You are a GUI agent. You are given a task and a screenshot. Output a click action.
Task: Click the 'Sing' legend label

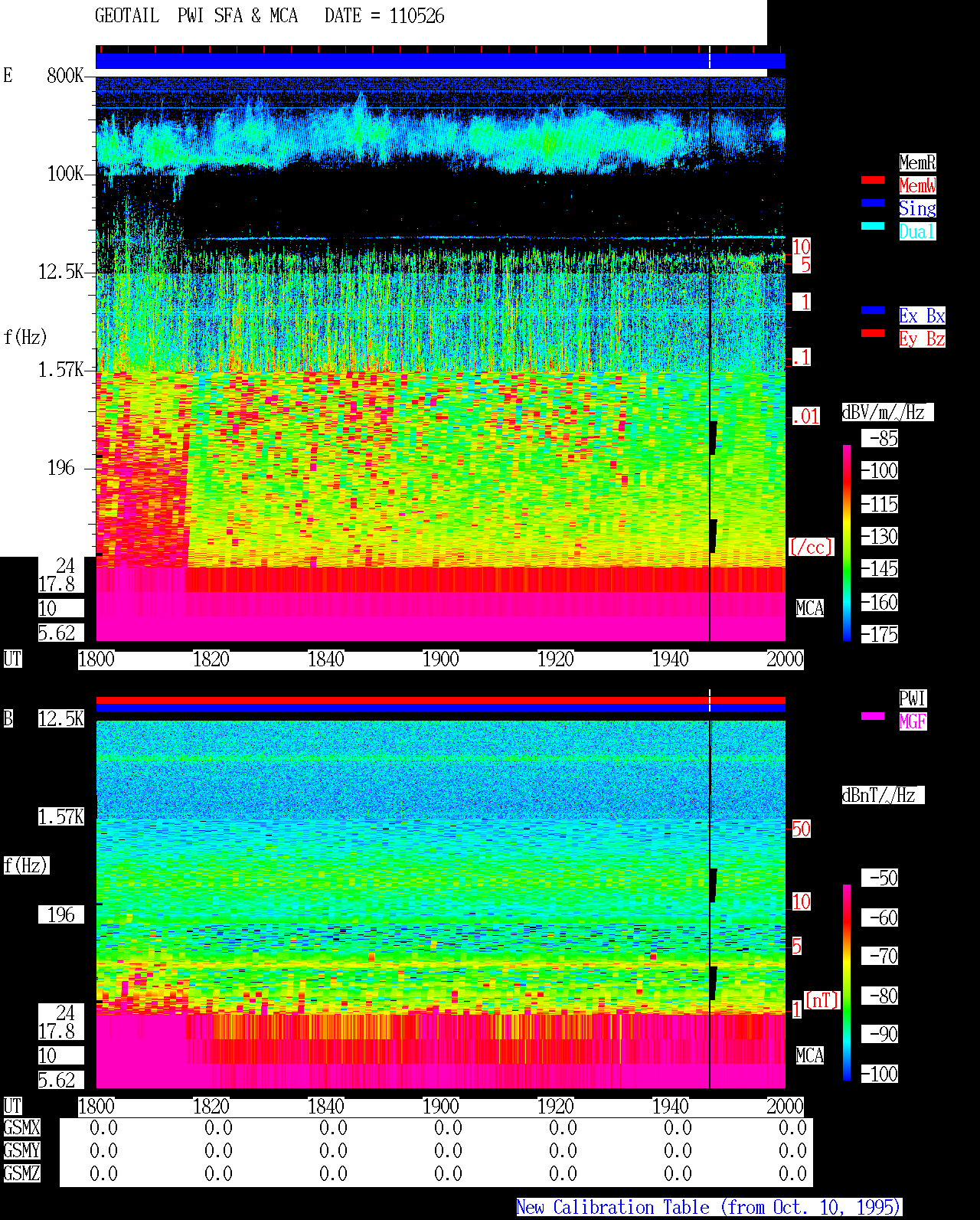pos(917,208)
